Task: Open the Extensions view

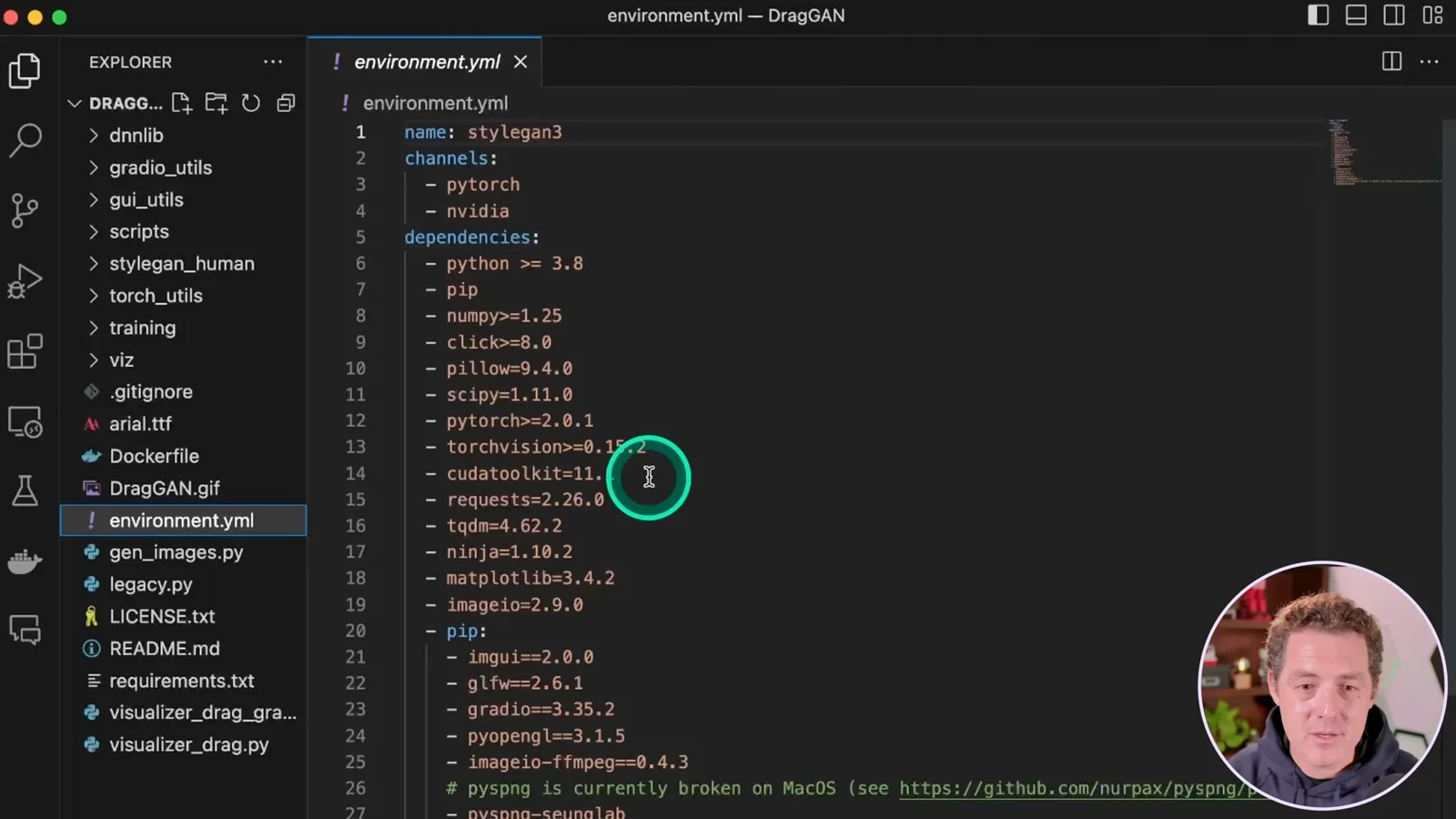Action: pos(25,351)
